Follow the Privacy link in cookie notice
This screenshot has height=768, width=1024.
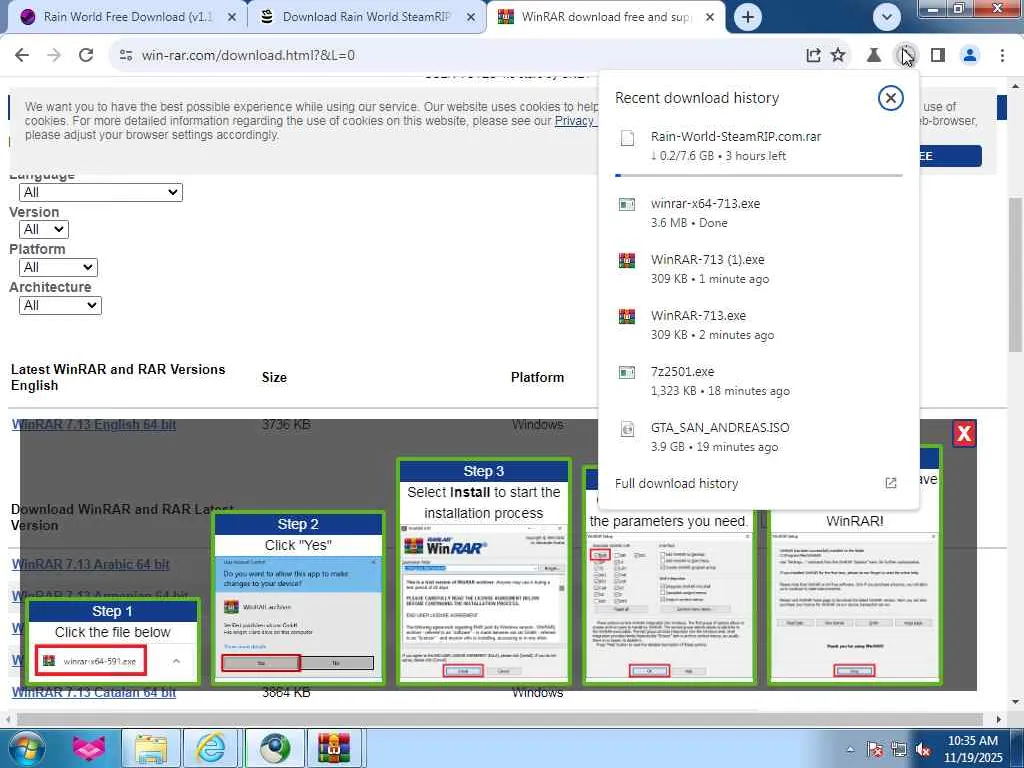[x=575, y=121]
